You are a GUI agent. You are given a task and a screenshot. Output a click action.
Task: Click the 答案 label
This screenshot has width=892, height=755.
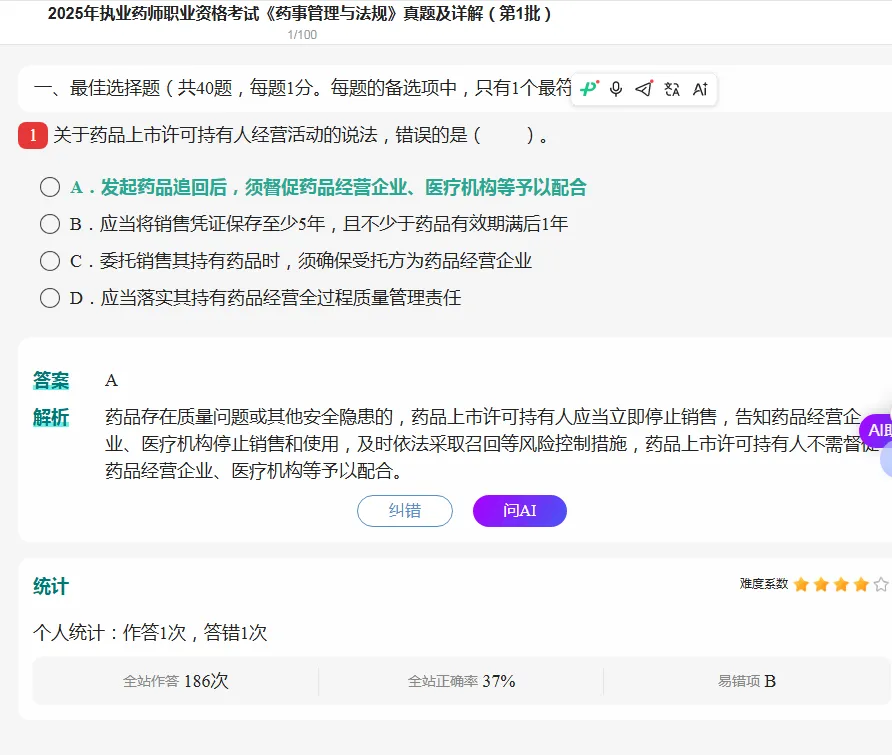click(51, 380)
